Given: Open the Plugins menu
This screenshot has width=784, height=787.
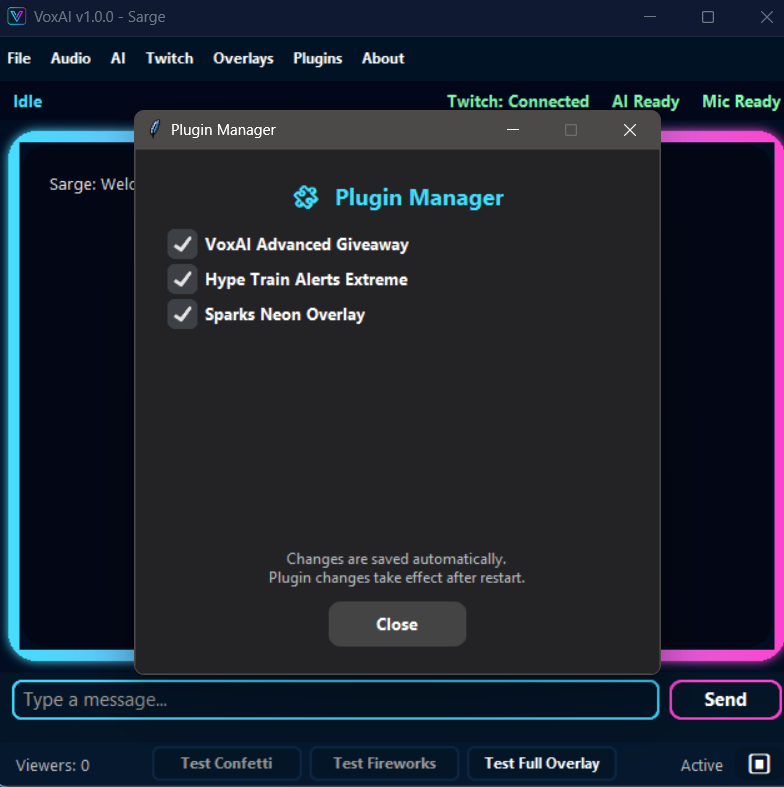Looking at the screenshot, I should (x=318, y=58).
